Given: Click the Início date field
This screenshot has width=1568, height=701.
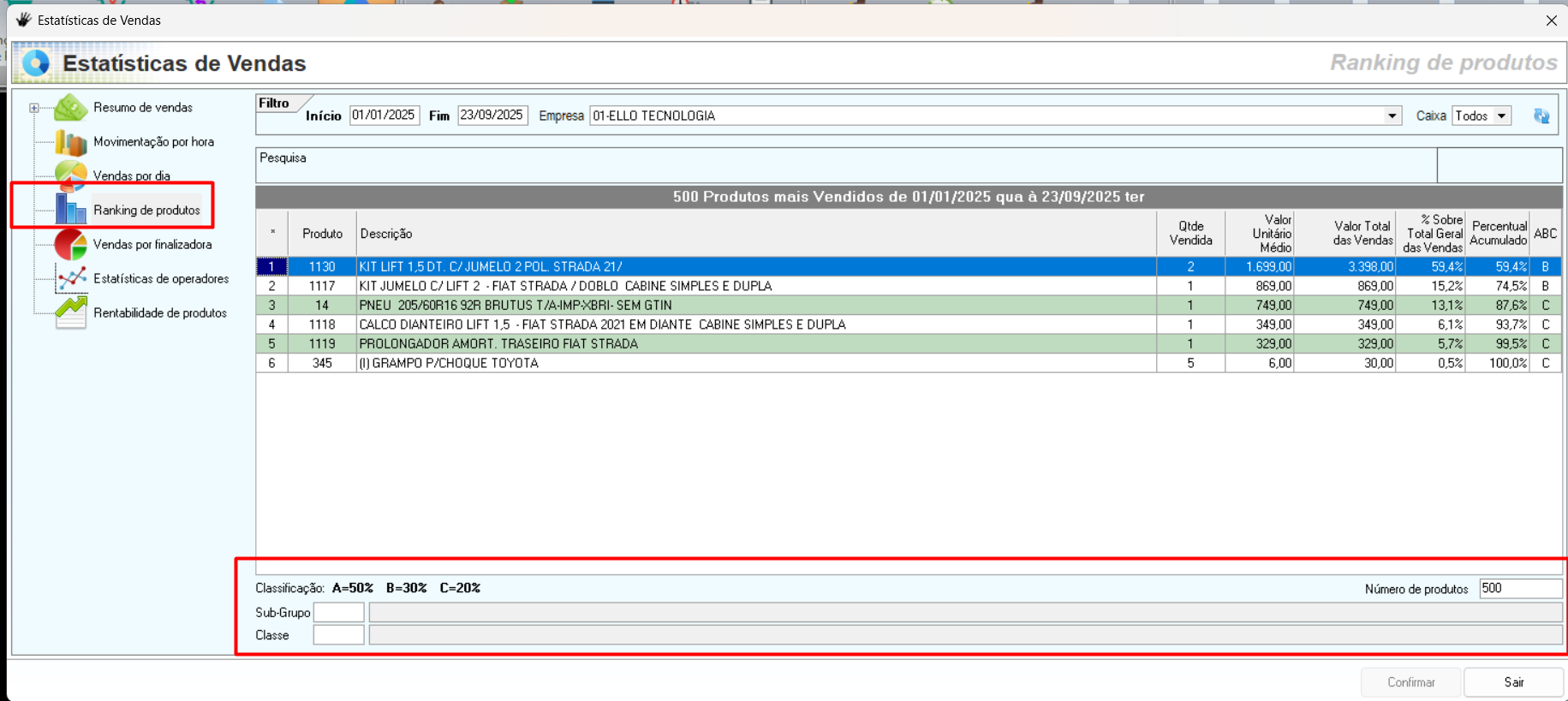Looking at the screenshot, I should coord(384,116).
